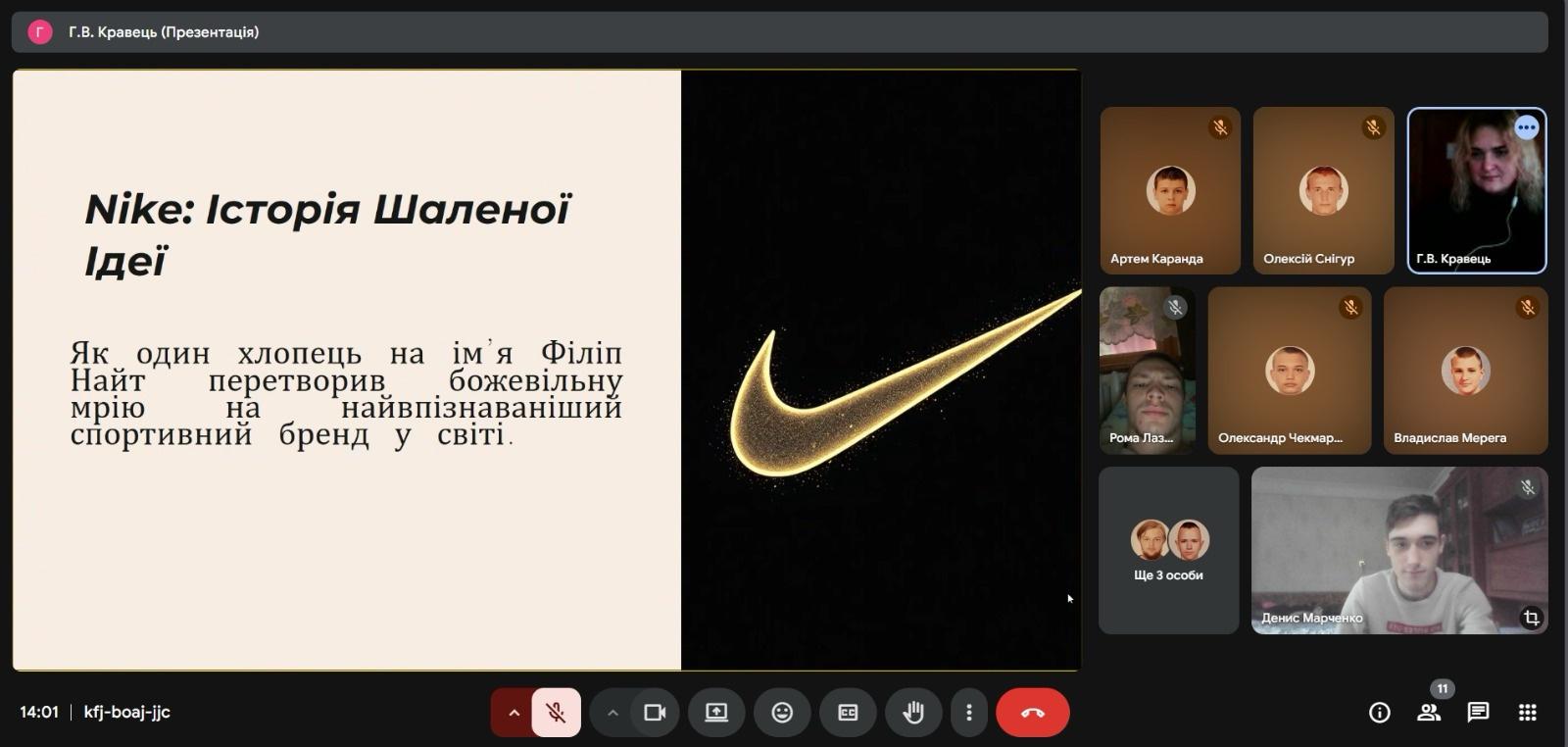Click the name label 'Артем Каранда'

1156,259
